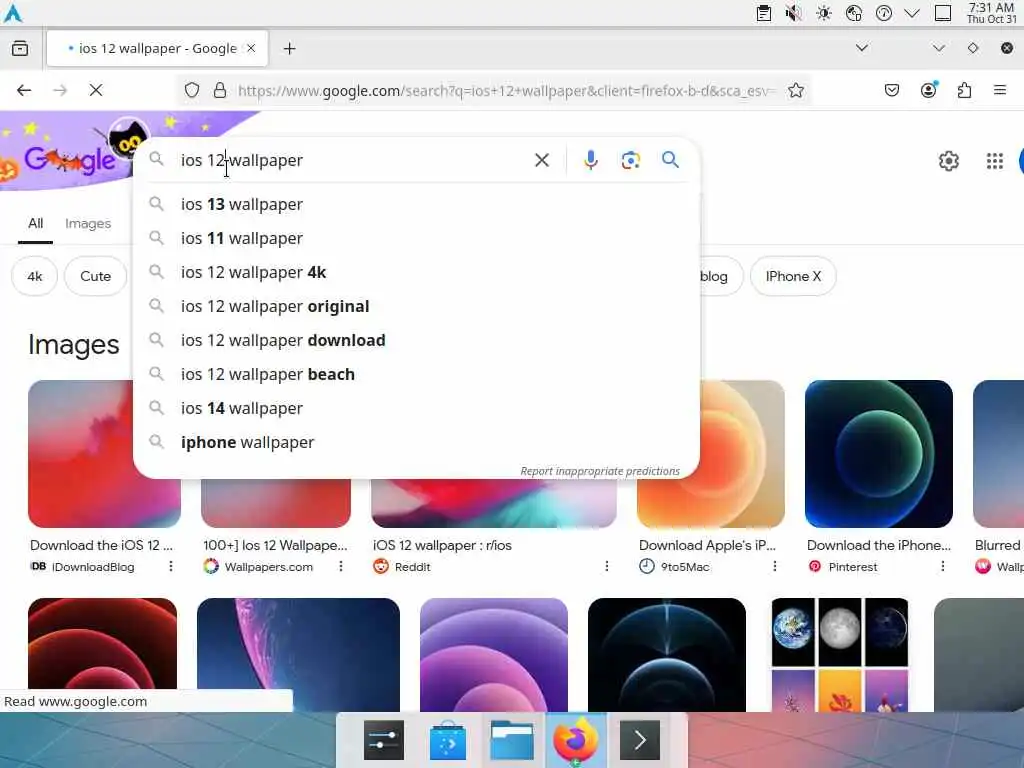The image size is (1024, 768).
Task: Adjust brightness from tray sun icon
Action: pyautogui.click(x=824, y=13)
